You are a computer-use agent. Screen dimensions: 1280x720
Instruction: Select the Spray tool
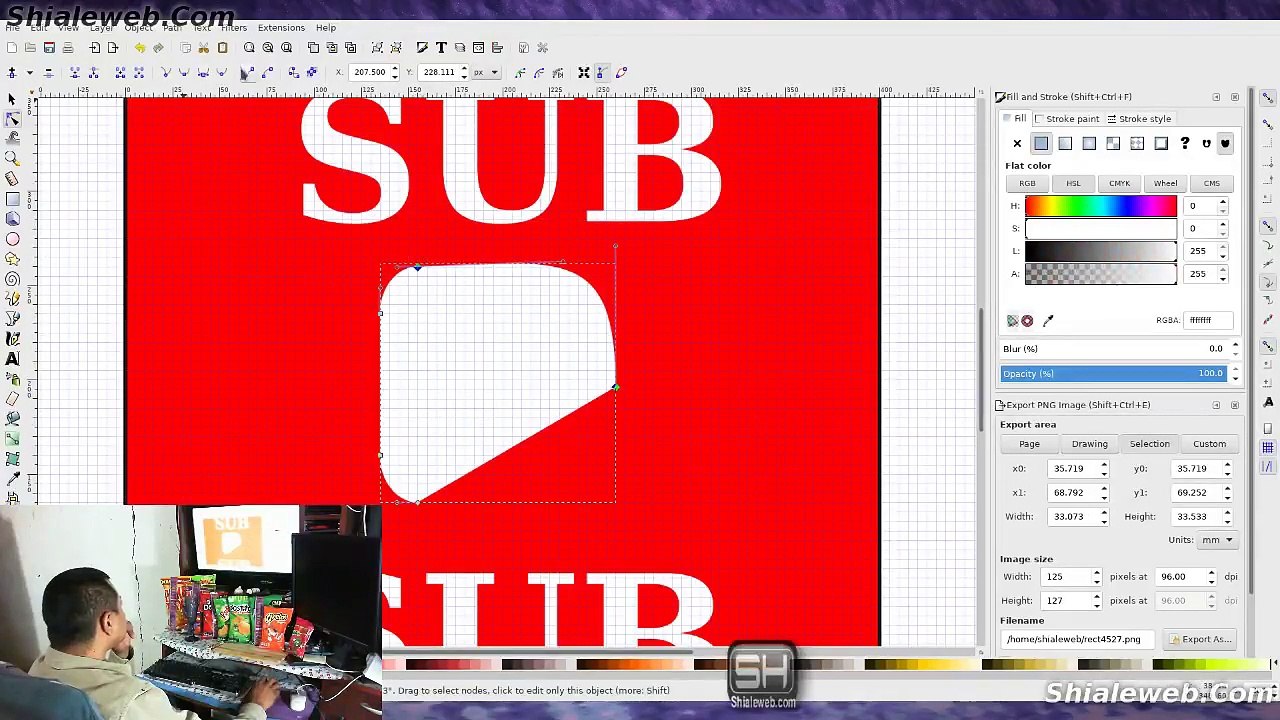pos(12,379)
